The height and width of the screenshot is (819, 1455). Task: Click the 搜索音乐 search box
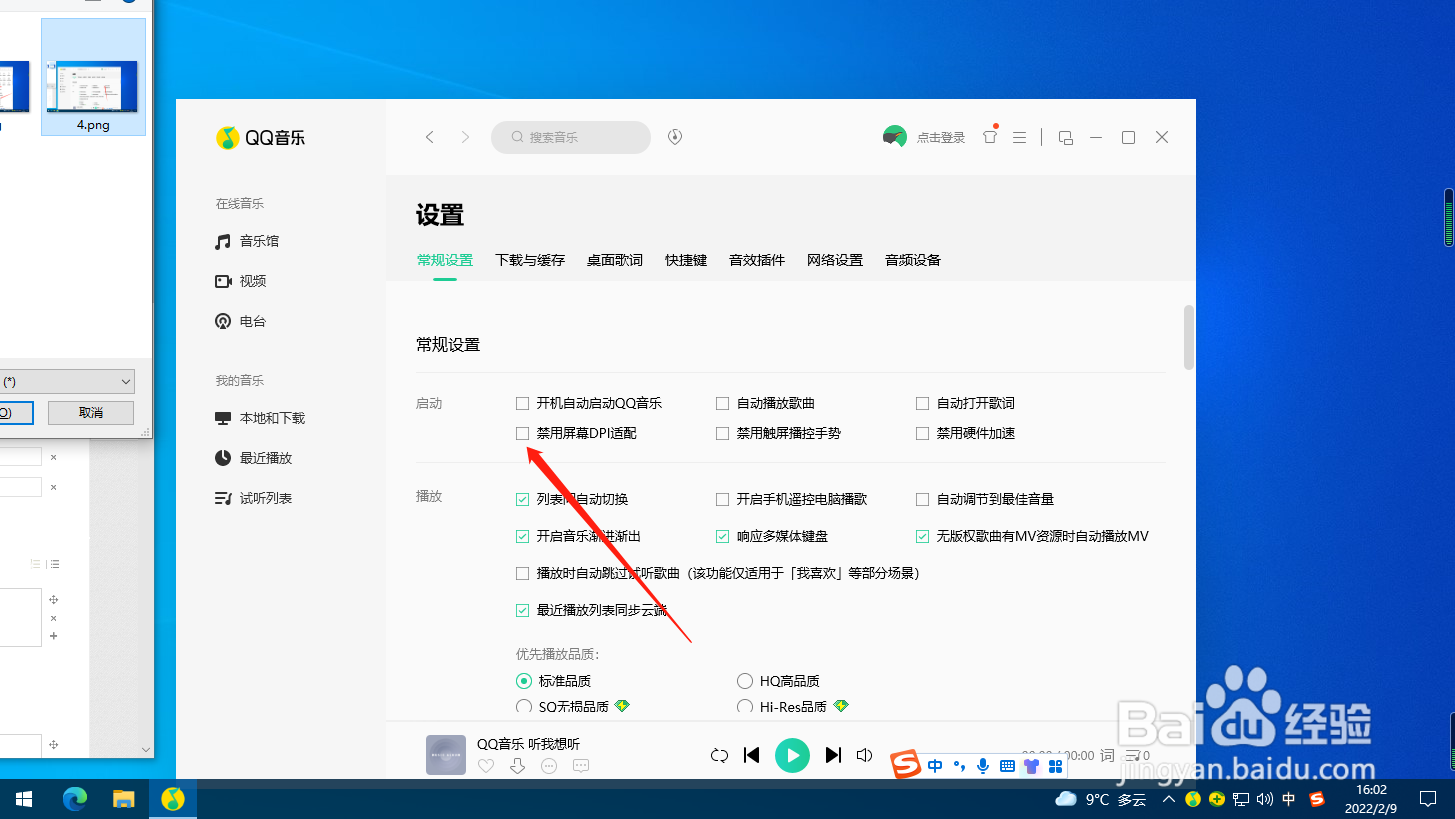tap(571, 137)
